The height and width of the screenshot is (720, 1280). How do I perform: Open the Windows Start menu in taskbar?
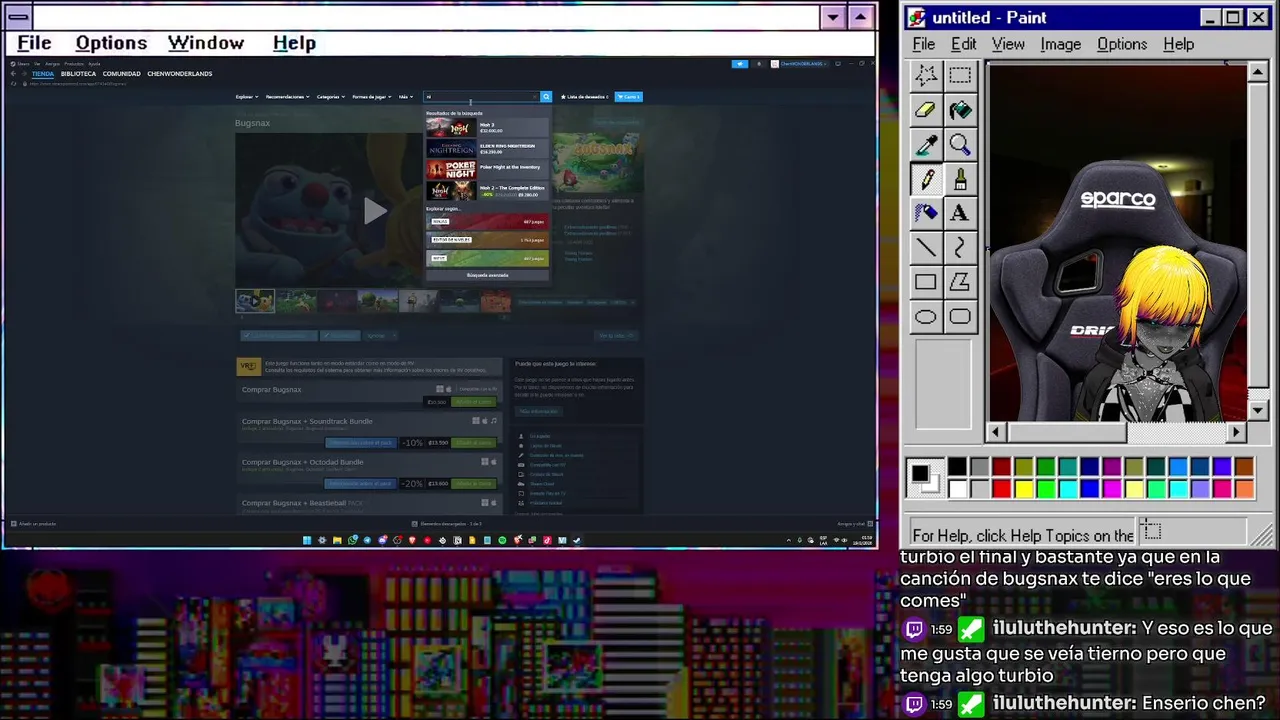point(307,540)
